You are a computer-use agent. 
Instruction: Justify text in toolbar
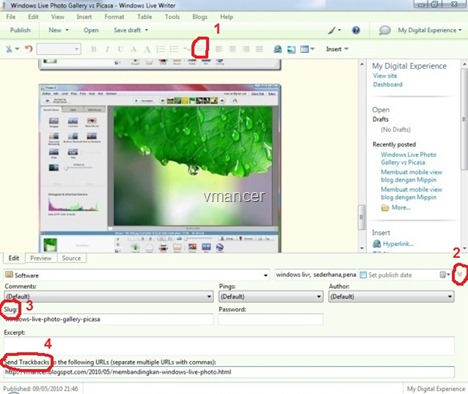[x=259, y=49]
